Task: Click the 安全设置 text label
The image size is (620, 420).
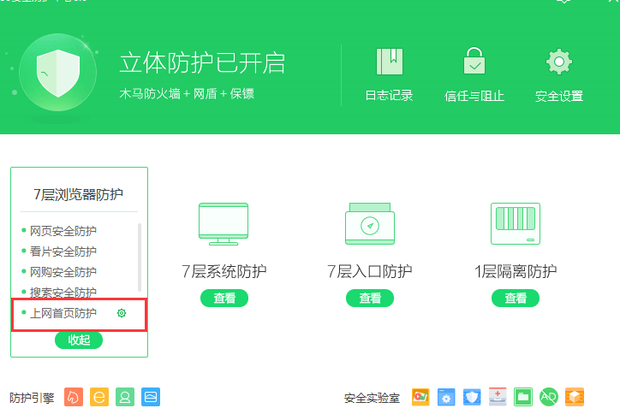Action: (559, 96)
